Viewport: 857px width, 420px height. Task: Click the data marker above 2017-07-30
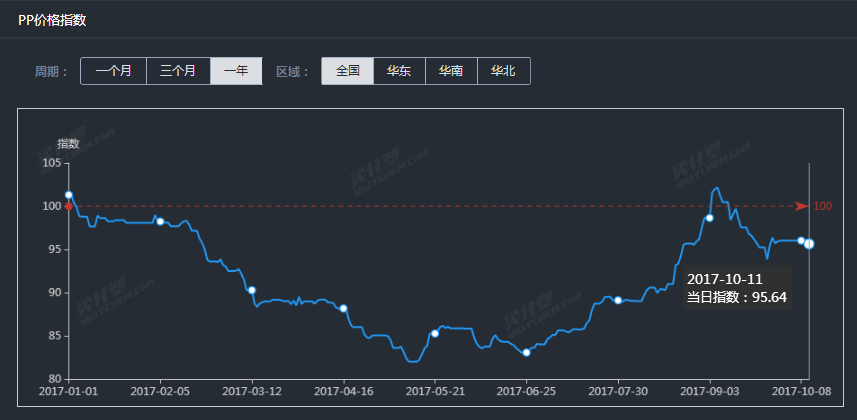point(618,300)
